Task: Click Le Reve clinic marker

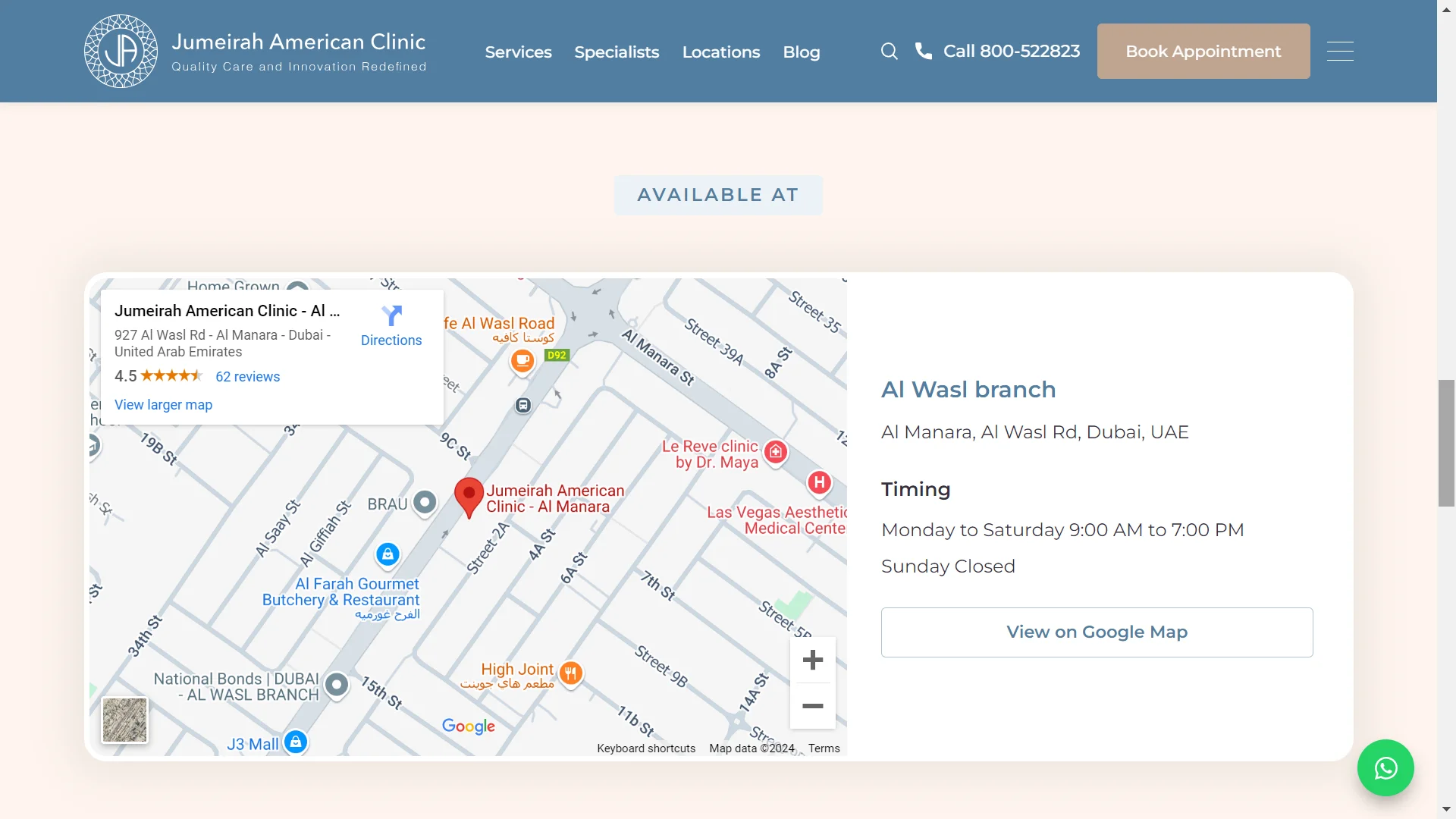Action: point(776,452)
